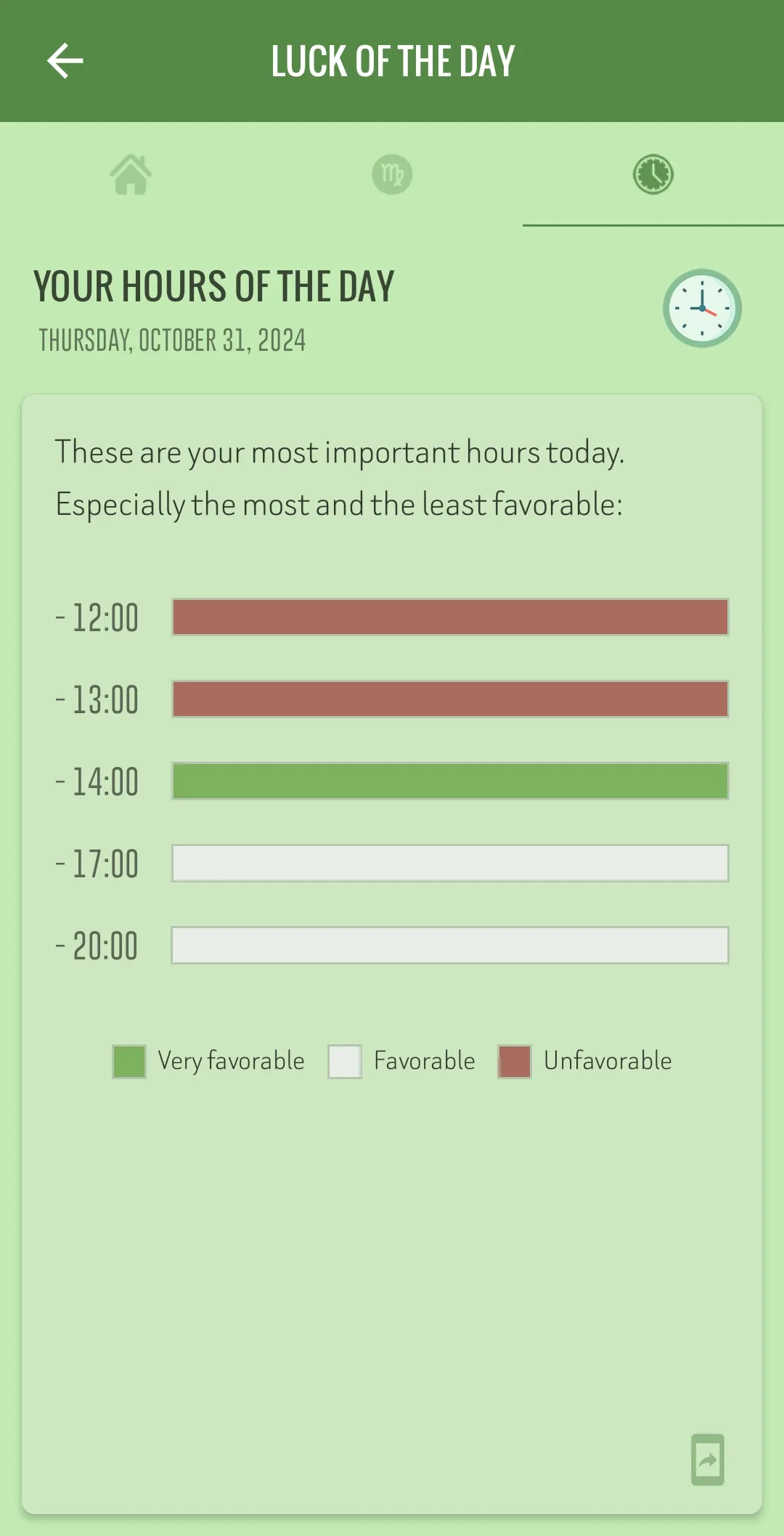Tap the 'Your Hours of the Day' heading
The width and height of the screenshot is (784, 1536).
[213, 286]
